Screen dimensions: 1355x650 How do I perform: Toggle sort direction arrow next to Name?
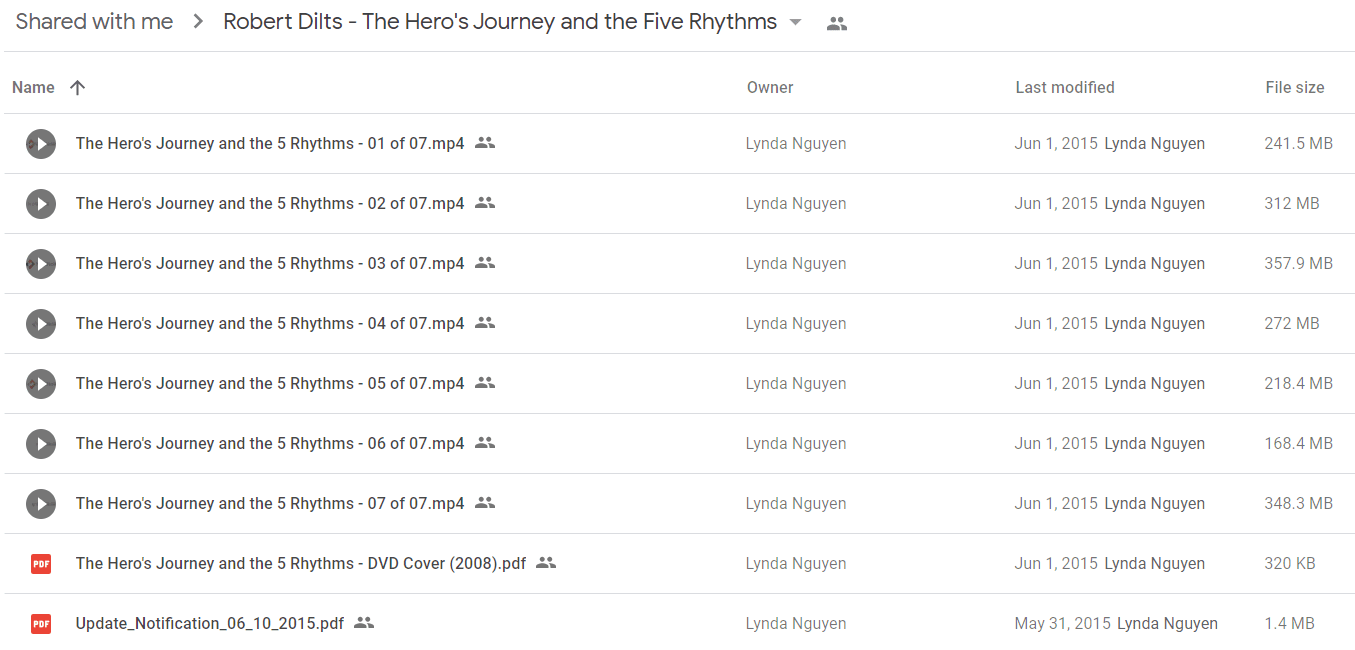tap(78, 88)
